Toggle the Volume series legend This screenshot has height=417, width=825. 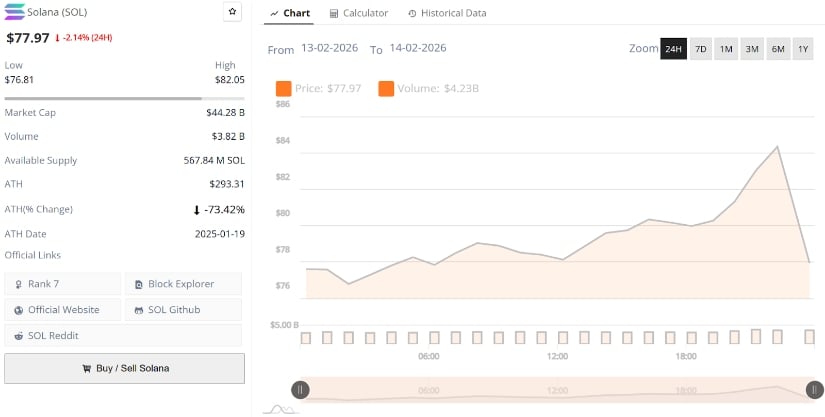click(386, 89)
